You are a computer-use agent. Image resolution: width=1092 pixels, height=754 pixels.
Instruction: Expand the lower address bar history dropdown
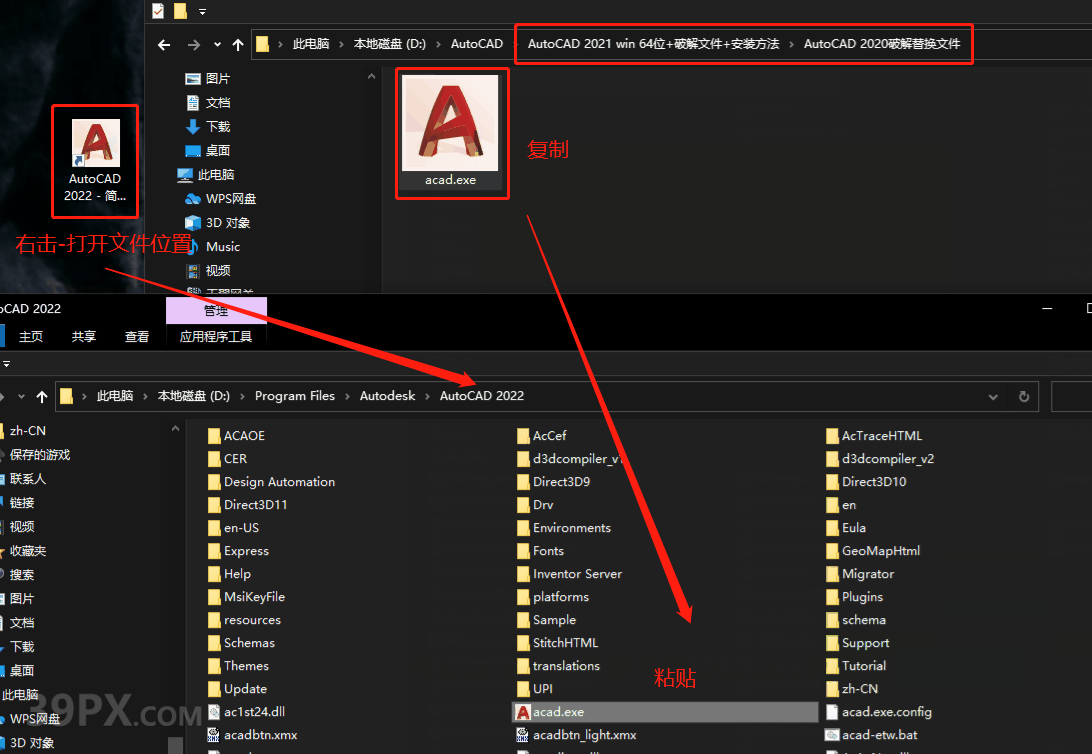pos(993,397)
